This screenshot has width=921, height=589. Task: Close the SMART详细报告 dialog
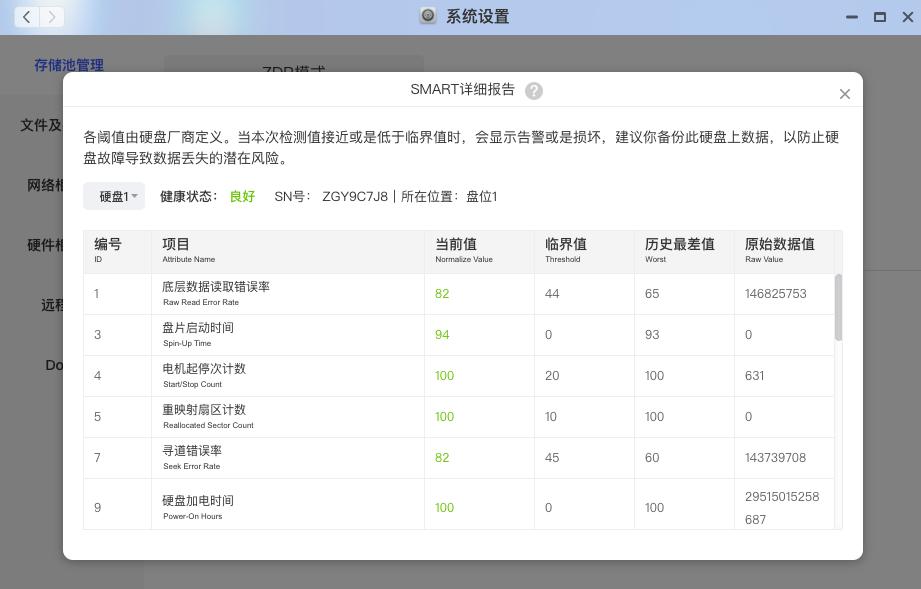844,93
